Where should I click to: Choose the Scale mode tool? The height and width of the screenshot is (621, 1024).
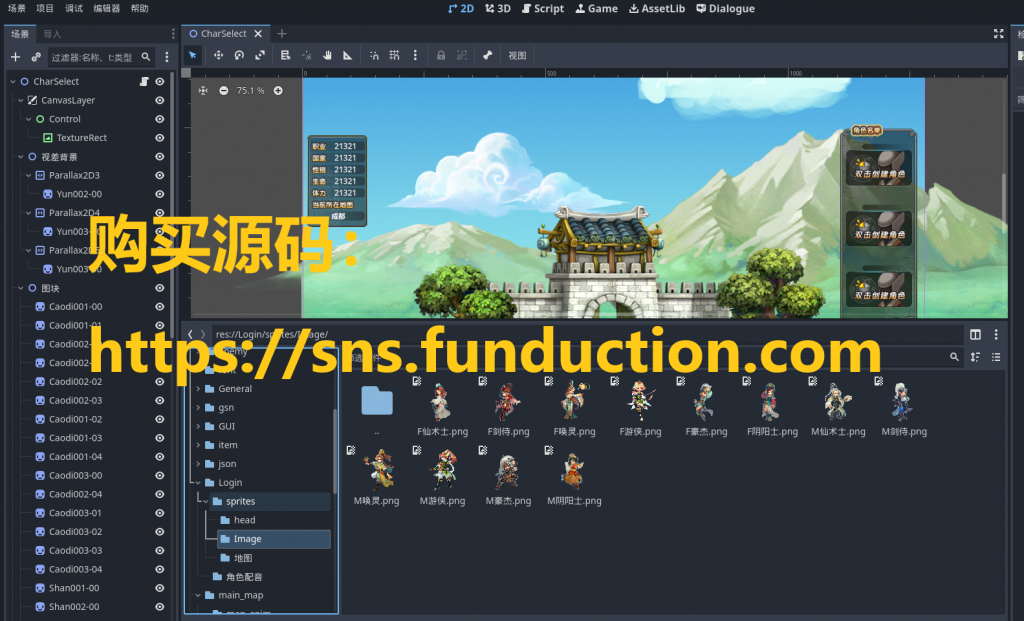pyautogui.click(x=260, y=55)
